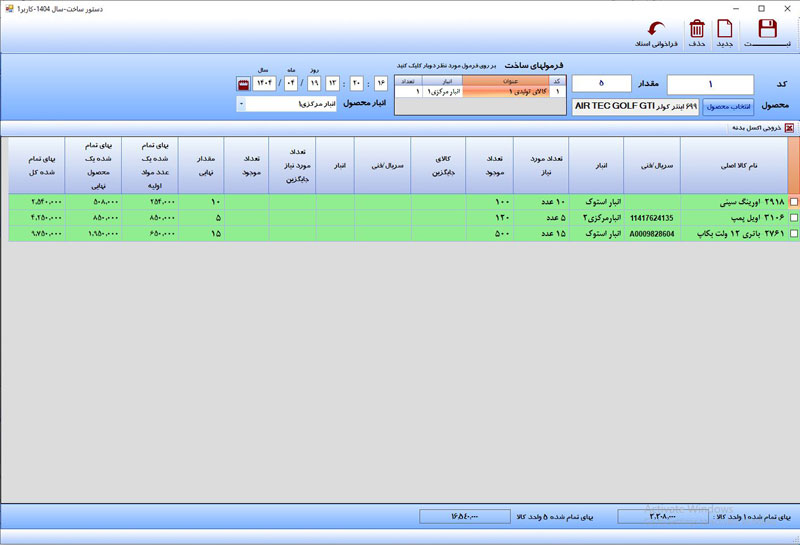
Task: Click the year field showing ۱۴۰۴
Action: [264, 83]
